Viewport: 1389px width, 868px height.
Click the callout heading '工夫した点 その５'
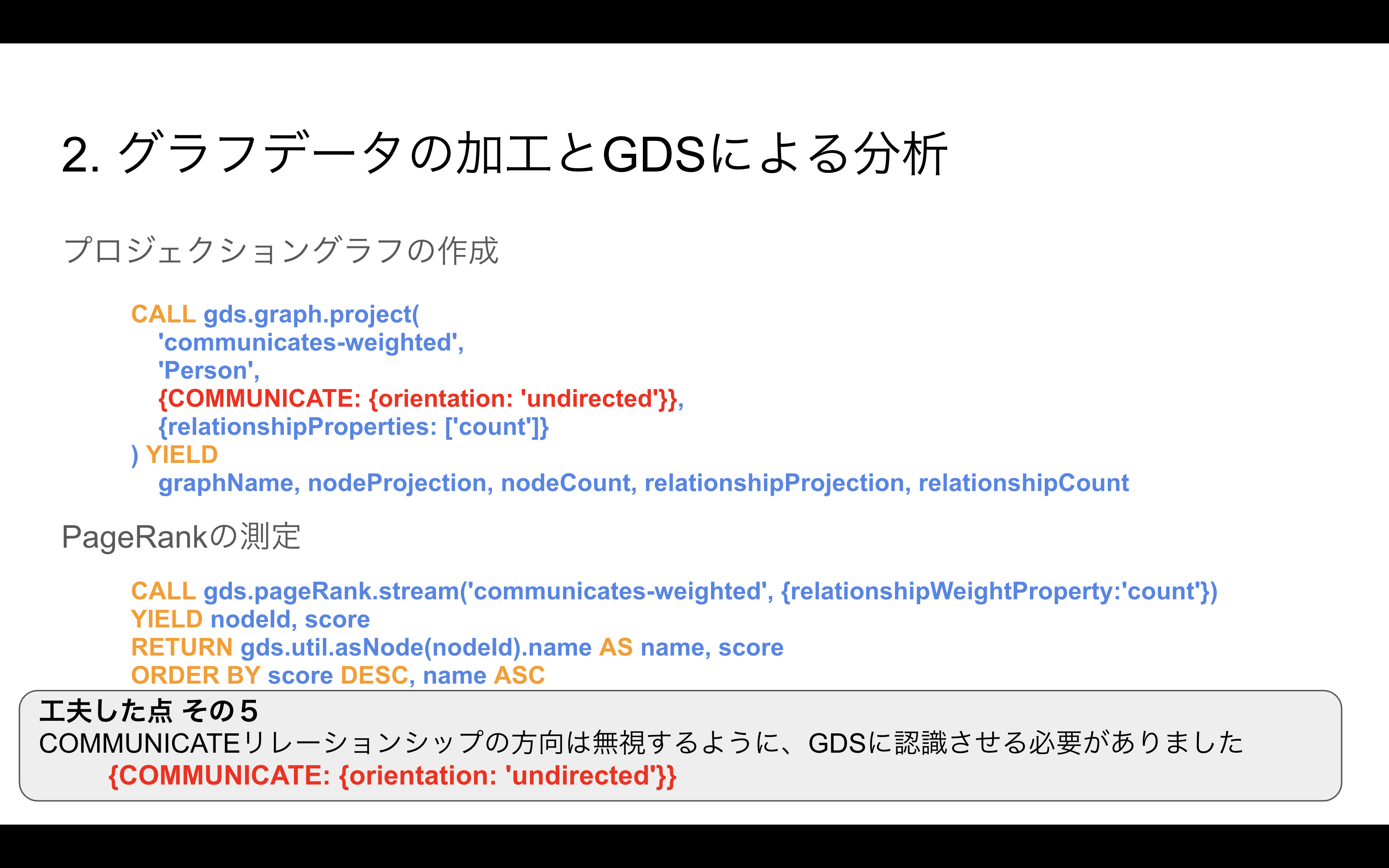click(x=149, y=711)
